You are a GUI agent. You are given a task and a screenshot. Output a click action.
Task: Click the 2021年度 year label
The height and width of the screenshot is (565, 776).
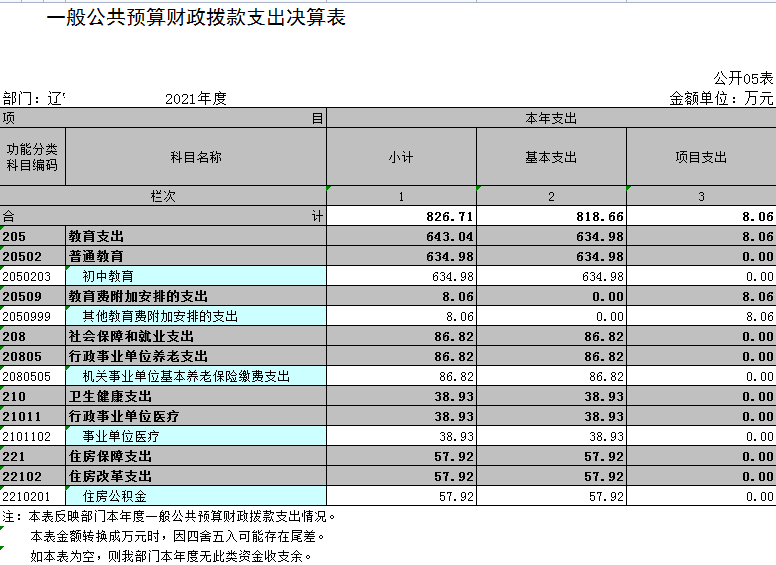coord(195,98)
